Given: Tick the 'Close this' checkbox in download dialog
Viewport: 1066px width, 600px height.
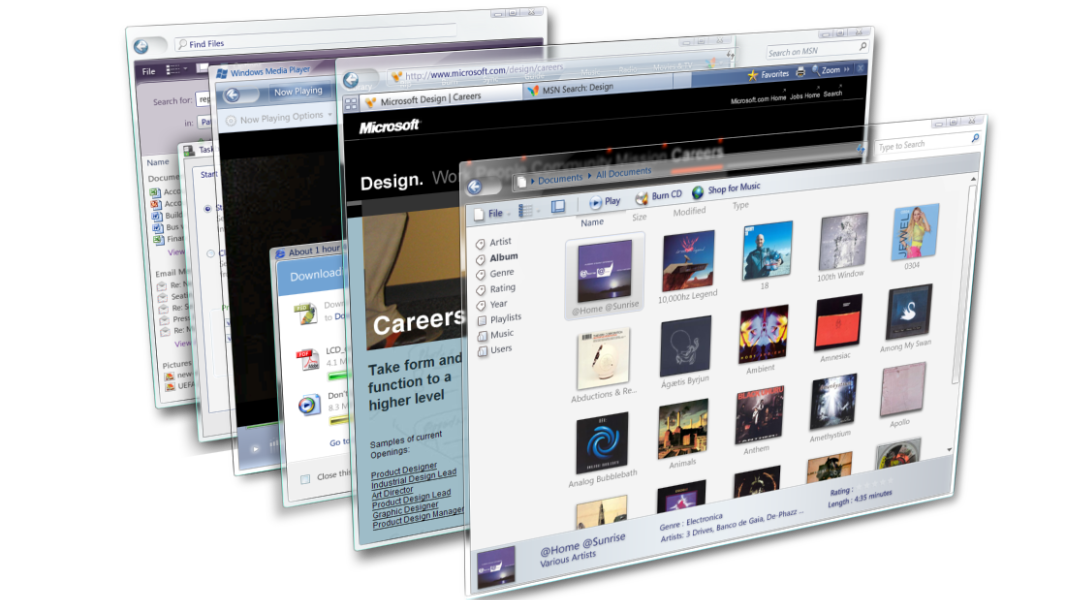Looking at the screenshot, I should (x=305, y=479).
